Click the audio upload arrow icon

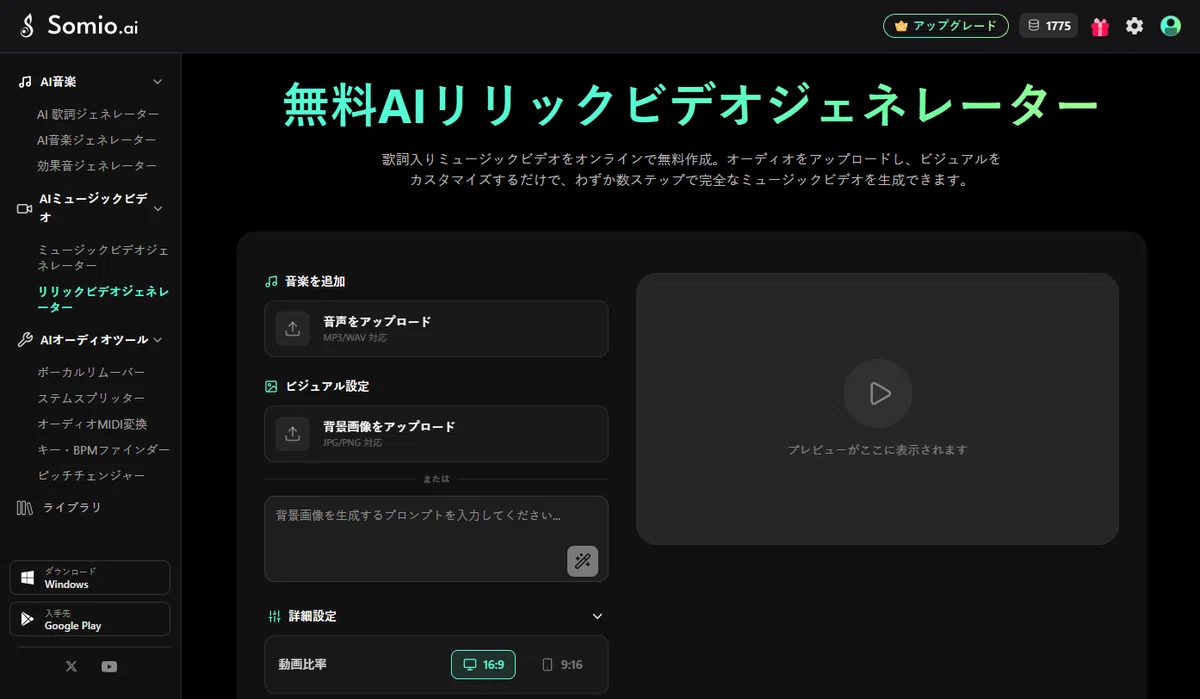click(293, 328)
